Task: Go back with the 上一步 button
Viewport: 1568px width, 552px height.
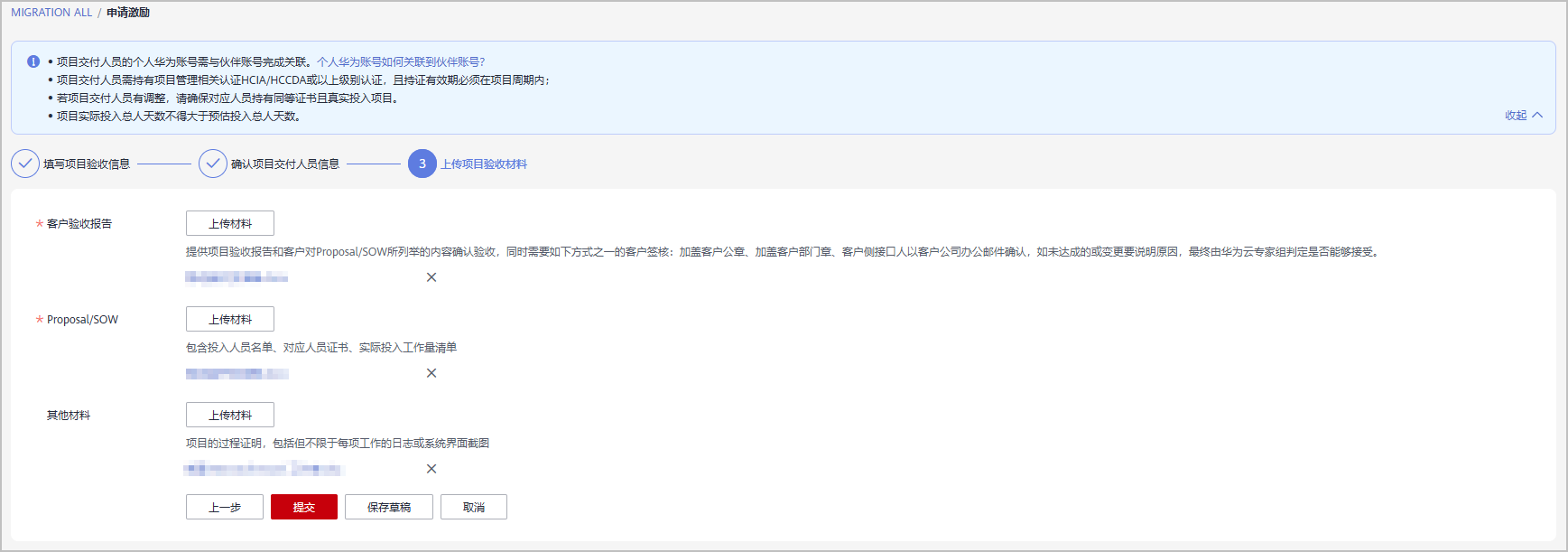Action: [225, 507]
